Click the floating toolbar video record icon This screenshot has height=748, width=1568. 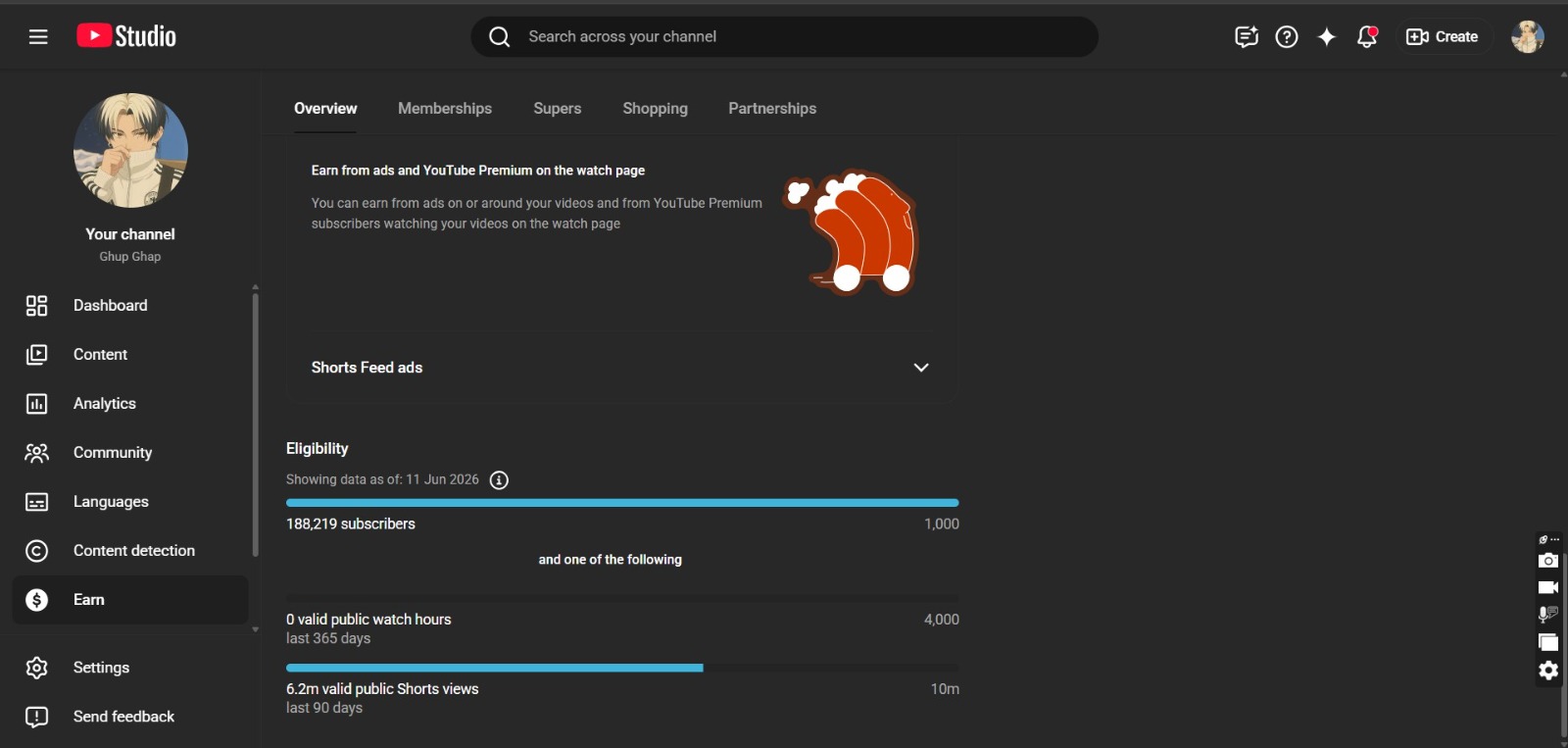click(1548, 588)
